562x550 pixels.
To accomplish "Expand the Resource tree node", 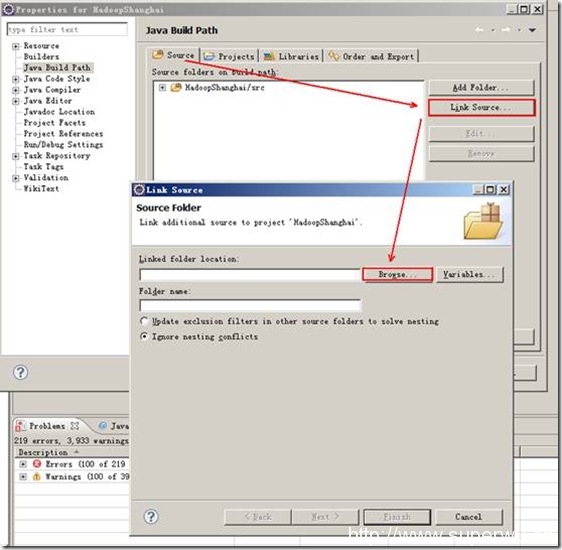I will 15,46.
